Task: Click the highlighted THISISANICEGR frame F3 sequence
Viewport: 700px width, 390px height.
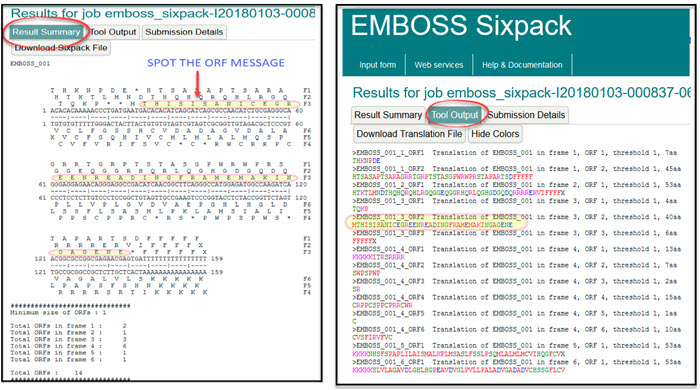Action: (219, 104)
